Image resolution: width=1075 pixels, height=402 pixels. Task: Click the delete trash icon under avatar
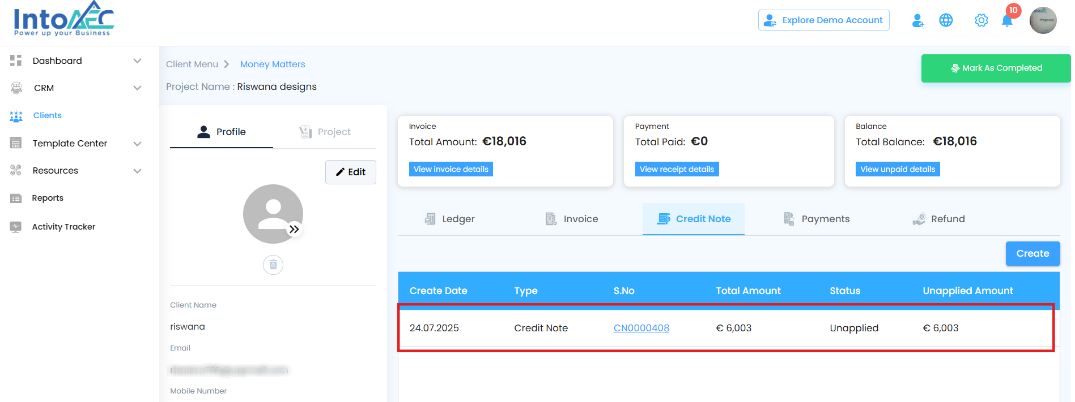pyautogui.click(x=273, y=265)
